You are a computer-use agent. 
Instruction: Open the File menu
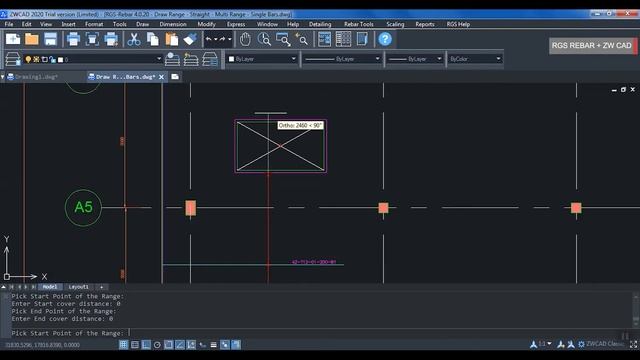pyautogui.click(x=9, y=24)
